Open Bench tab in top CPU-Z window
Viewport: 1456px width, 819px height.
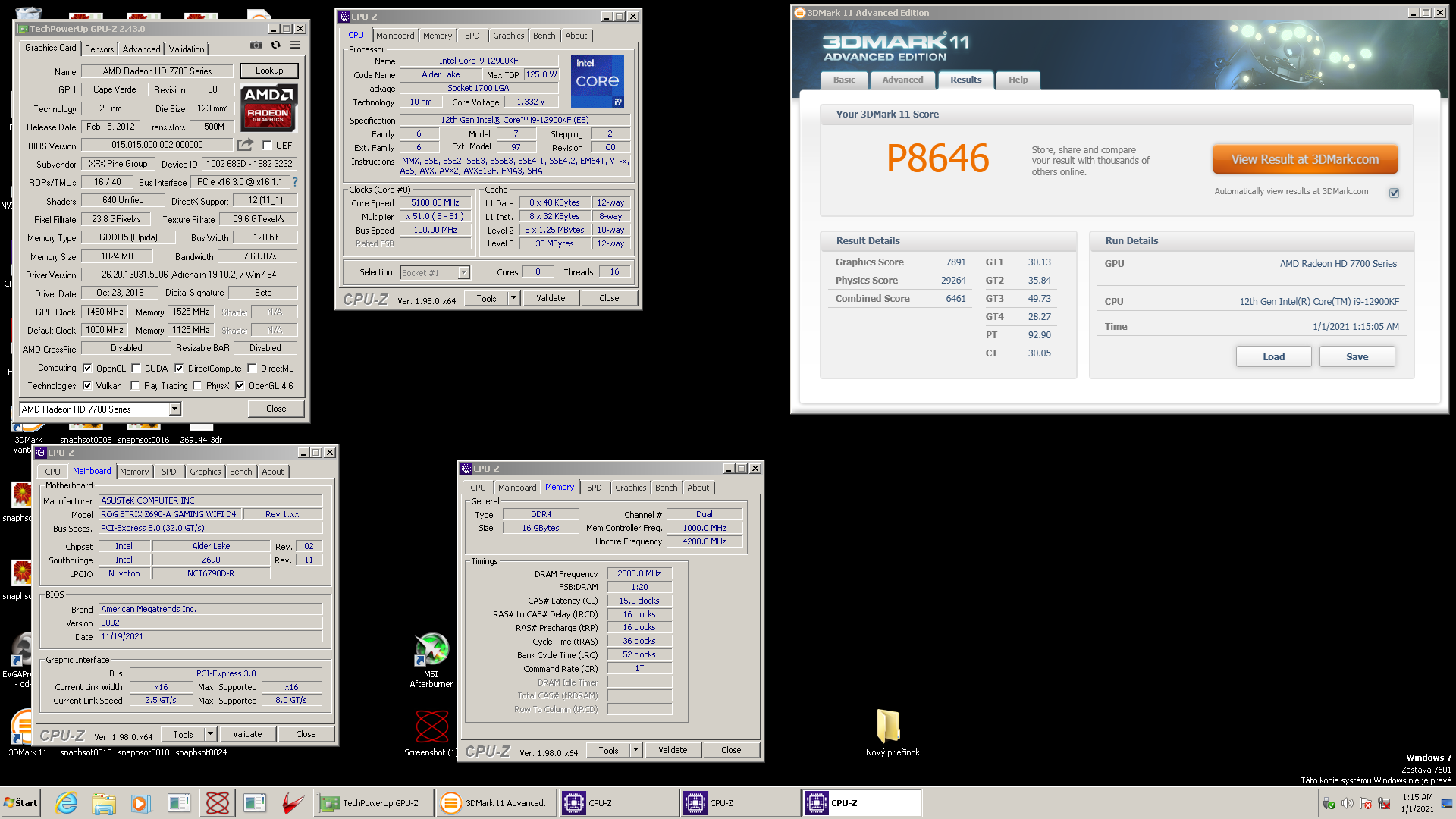pyautogui.click(x=544, y=36)
